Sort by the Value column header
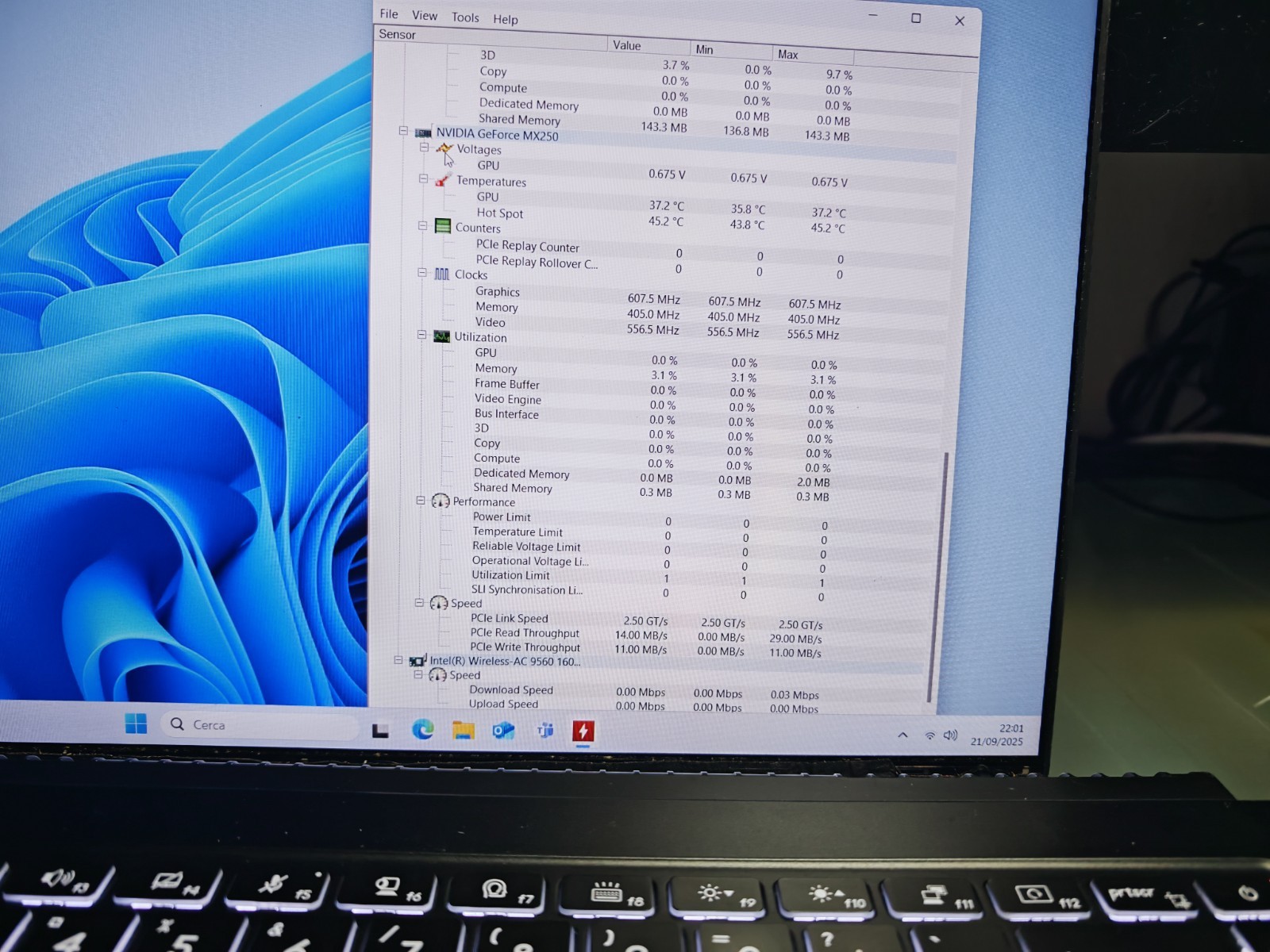Image resolution: width=1270 pixels, height=952 pixels. pyautogui.click(x=648, y=46)
